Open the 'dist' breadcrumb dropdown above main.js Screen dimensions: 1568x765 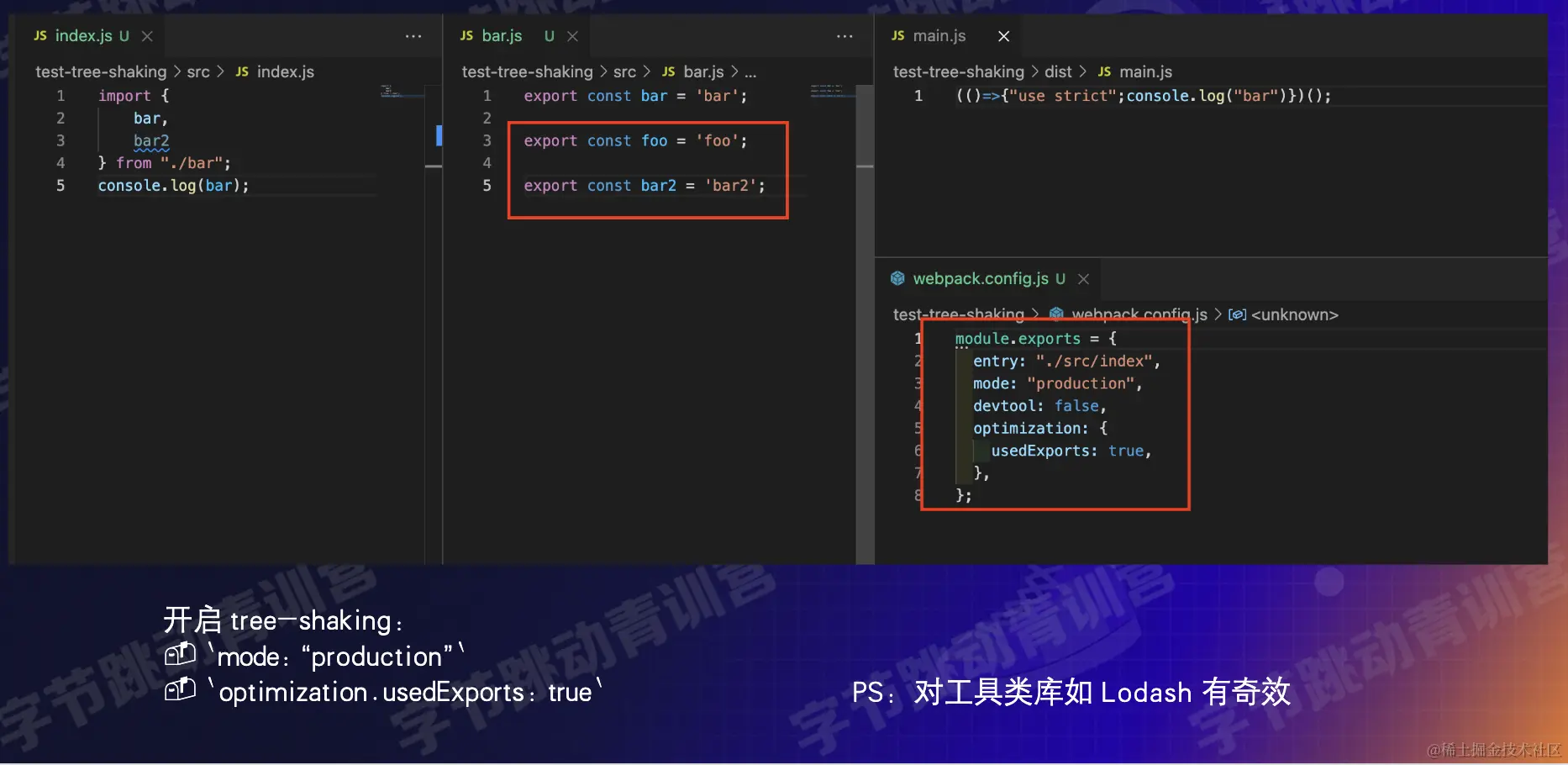point(1057,71)
